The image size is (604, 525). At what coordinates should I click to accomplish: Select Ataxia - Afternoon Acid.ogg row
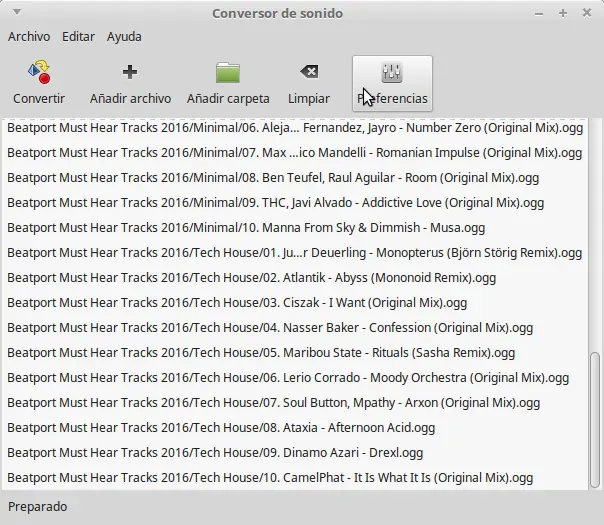[x=295, y=428]
